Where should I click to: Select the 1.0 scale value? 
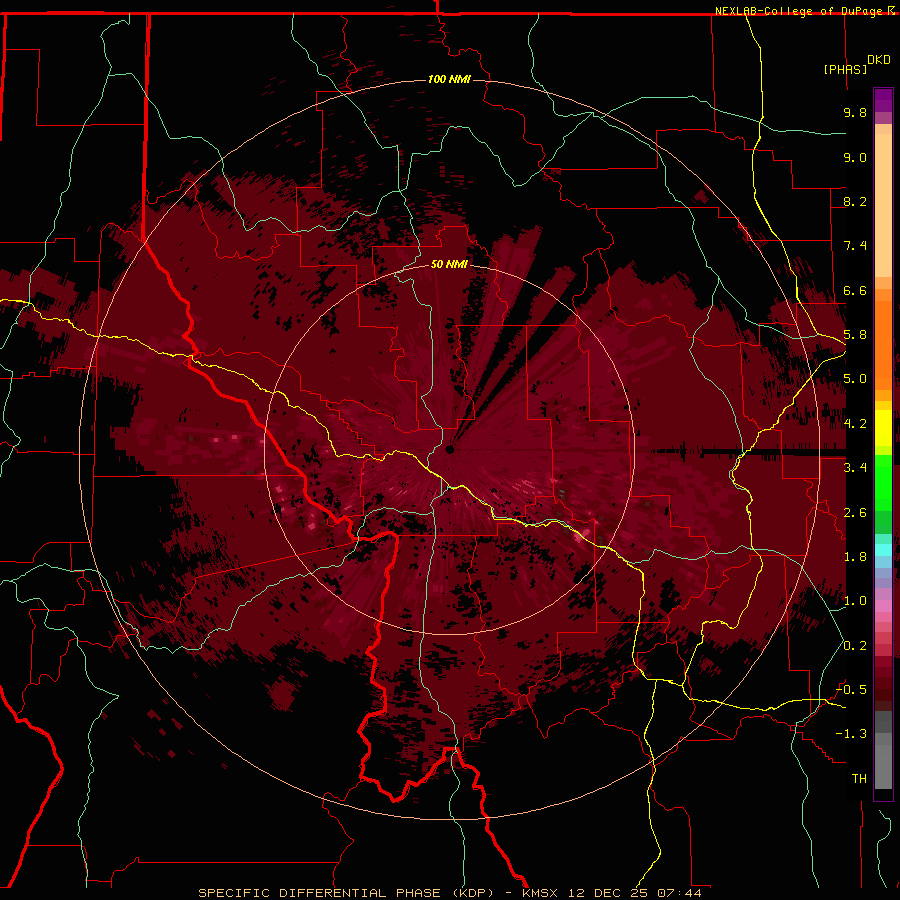pos(855,601)
